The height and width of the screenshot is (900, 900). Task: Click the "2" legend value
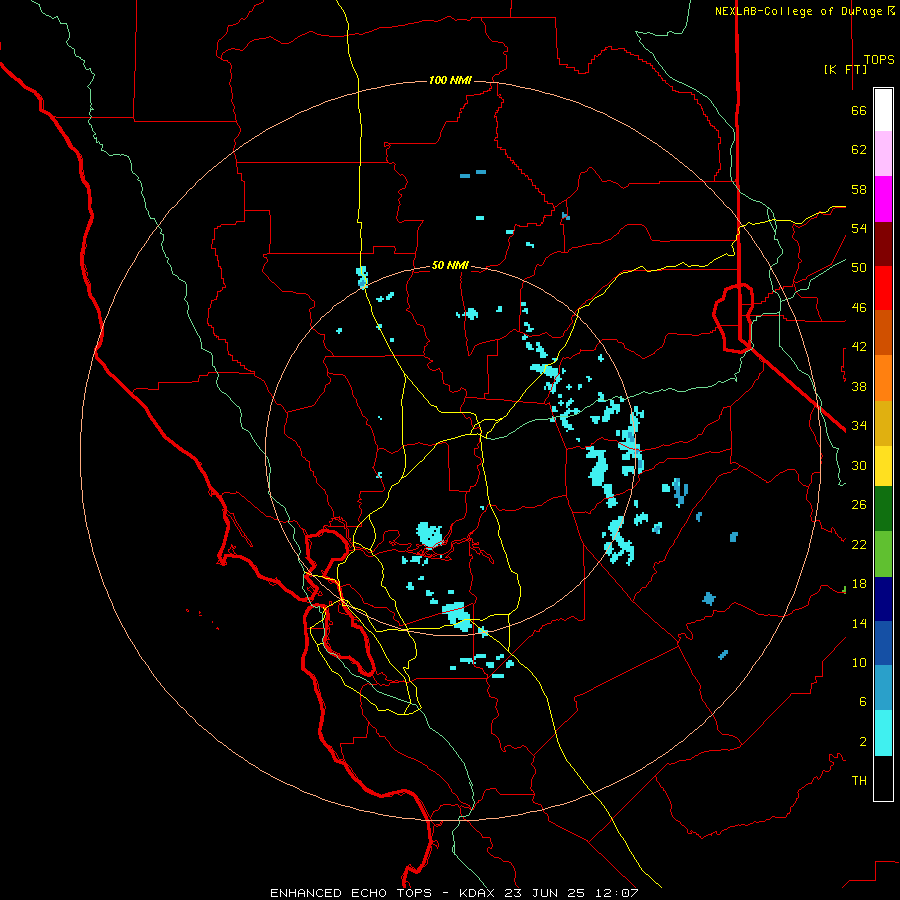pos(863,742)
